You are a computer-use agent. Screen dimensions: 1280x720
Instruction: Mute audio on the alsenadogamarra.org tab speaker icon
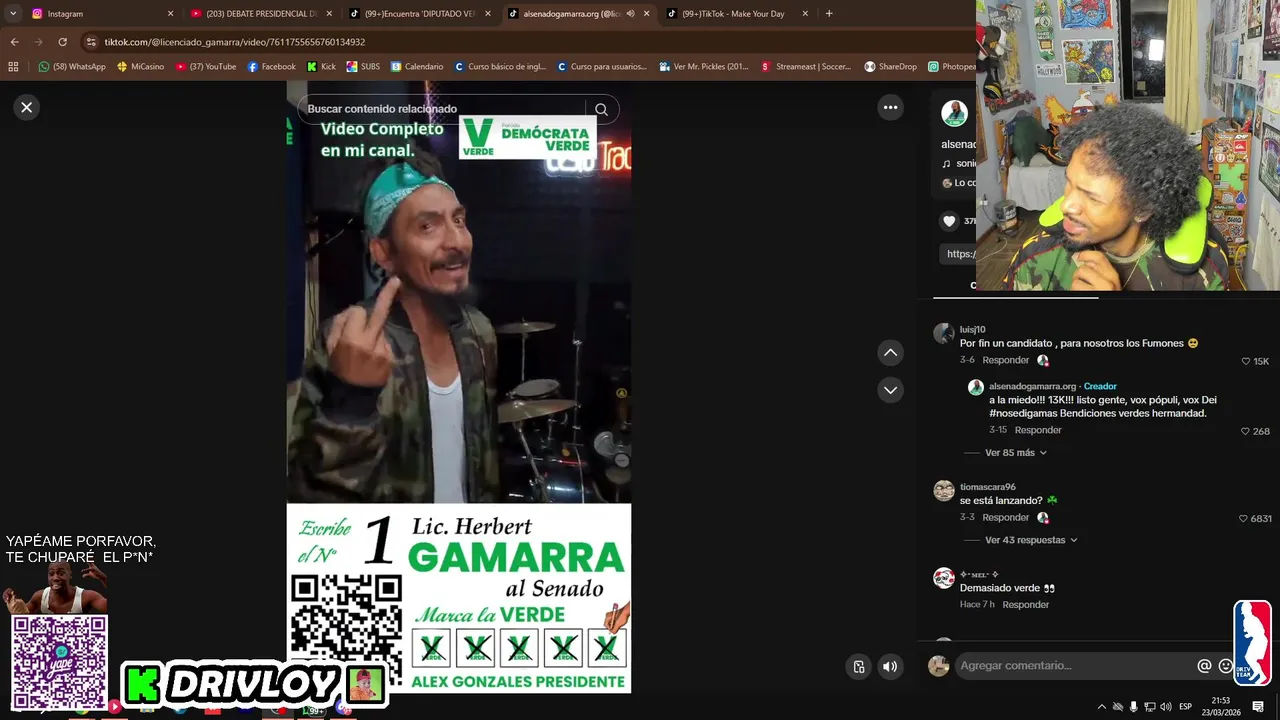(x=629, y=14)
